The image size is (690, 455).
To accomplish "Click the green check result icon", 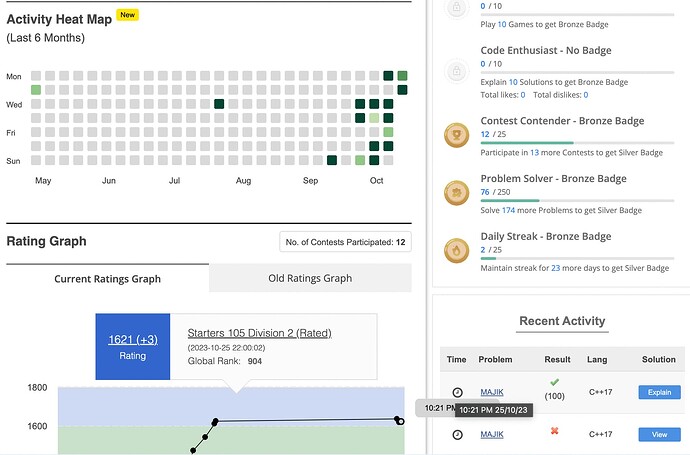I will coord(554,382).
